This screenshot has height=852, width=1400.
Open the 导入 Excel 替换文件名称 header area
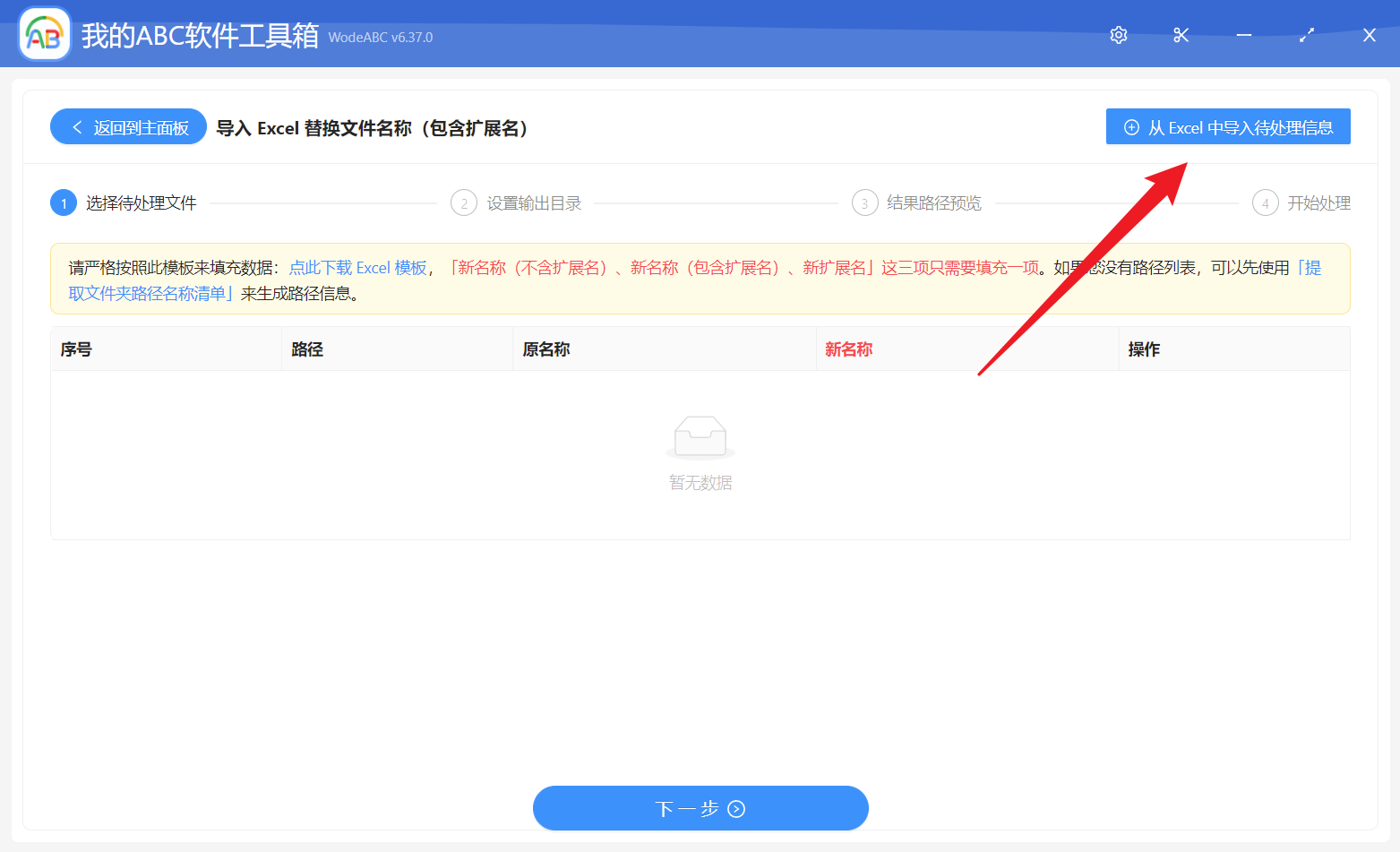(370, 128)
